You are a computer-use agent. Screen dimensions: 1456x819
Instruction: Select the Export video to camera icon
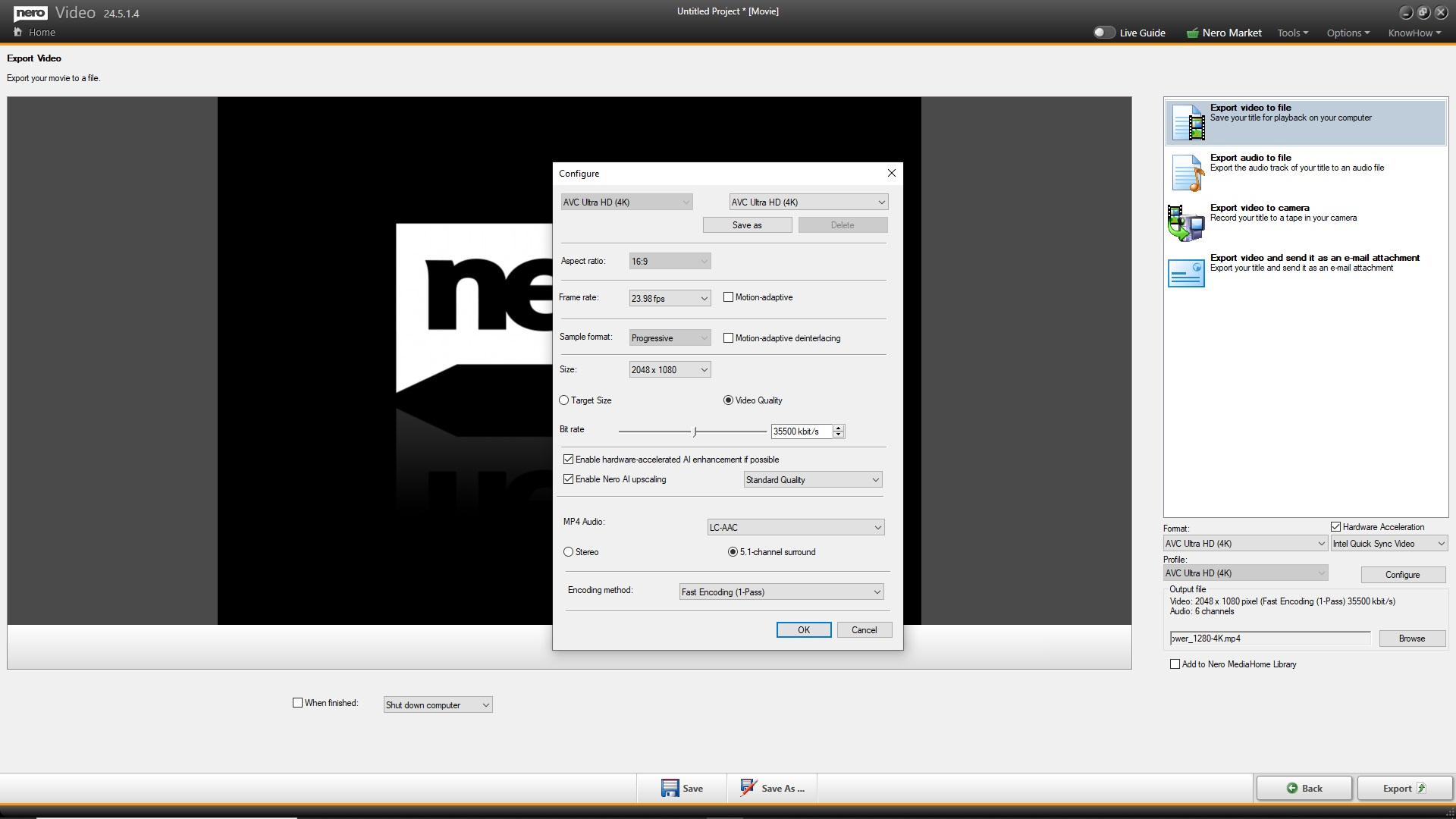point(1186,223)
